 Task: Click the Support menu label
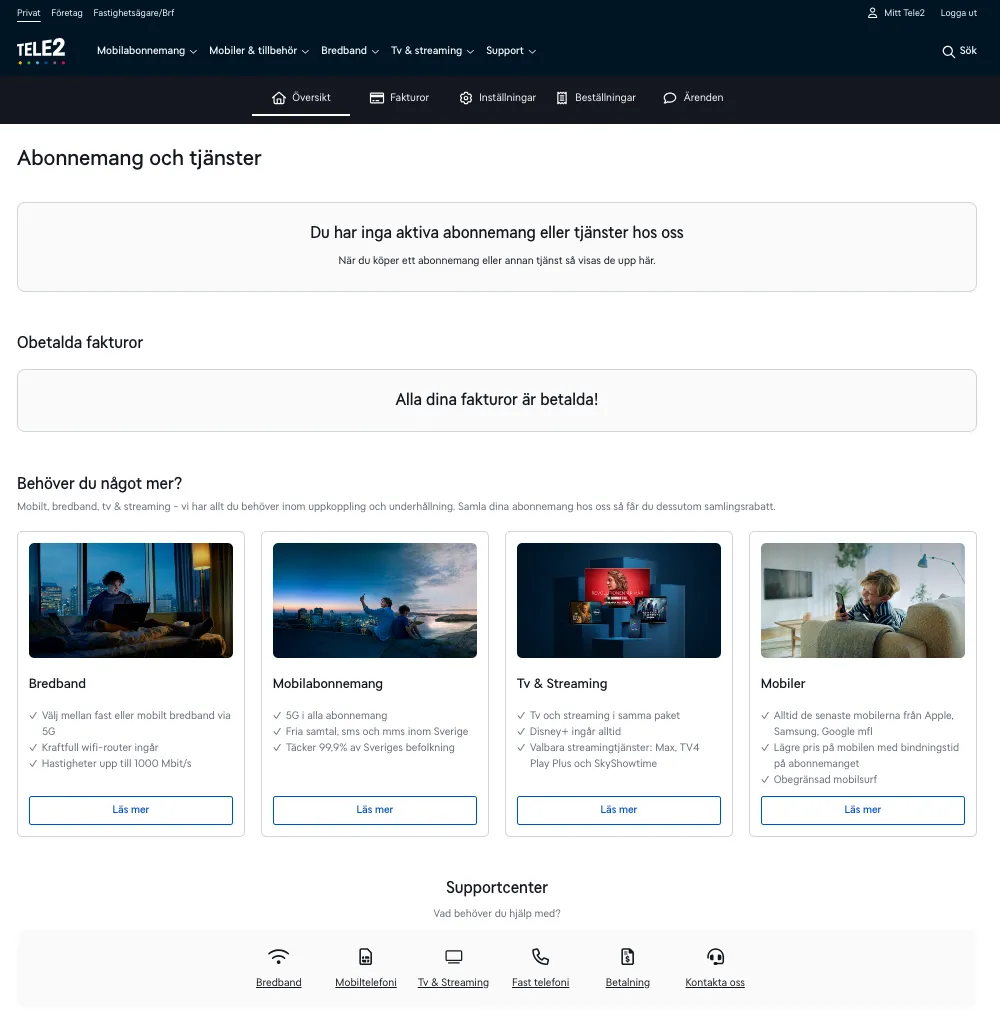point(505,51)
